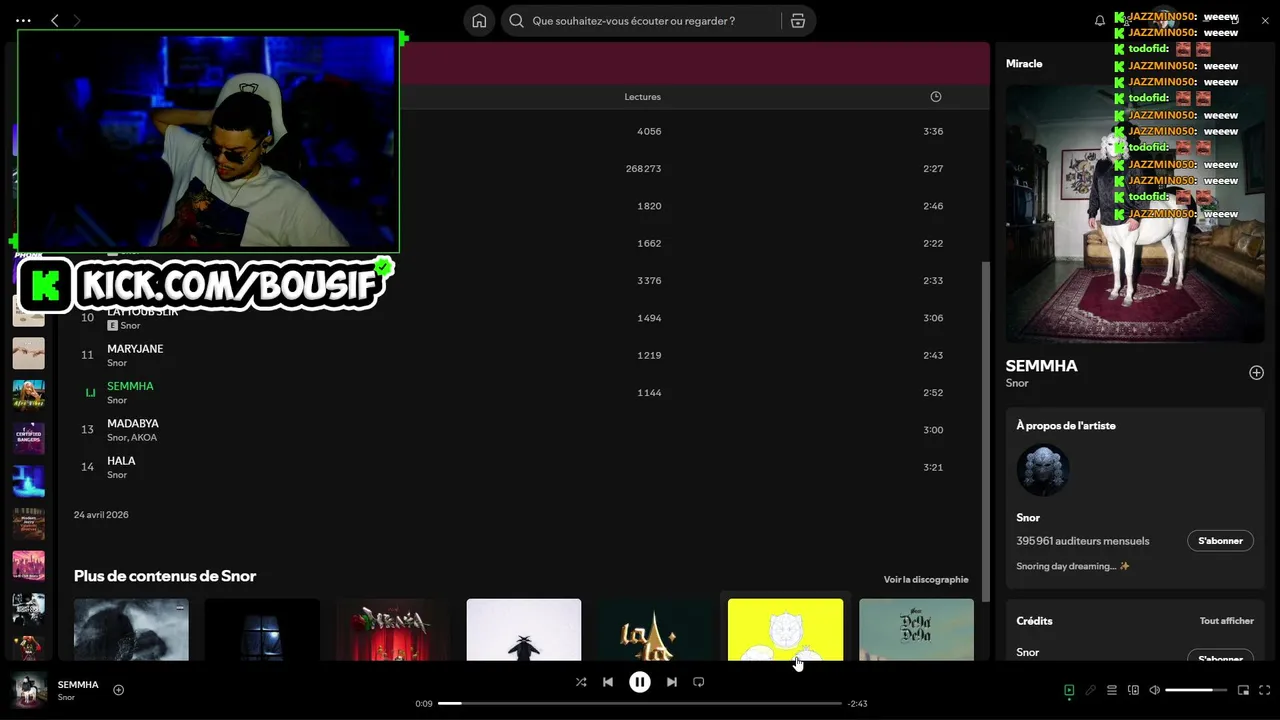The width and height of the screenshot is (1280, 720).
Task: Open the touching hands cover in the sidebar
Action: (x=28, y=353)
